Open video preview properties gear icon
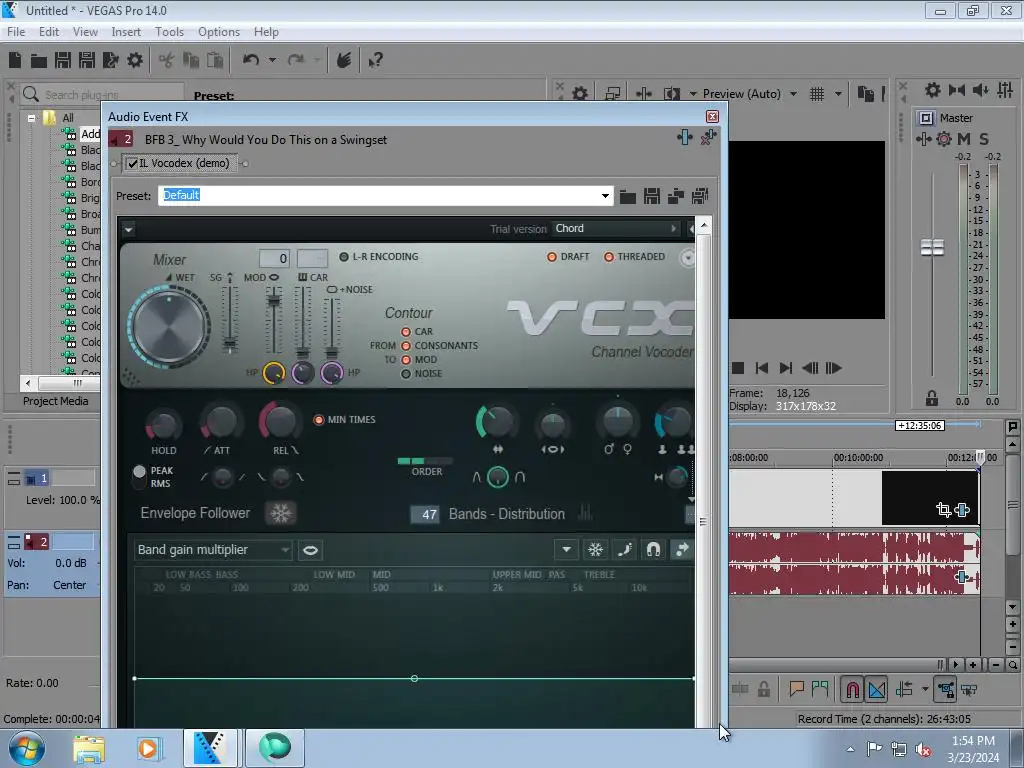 point(579,94)
